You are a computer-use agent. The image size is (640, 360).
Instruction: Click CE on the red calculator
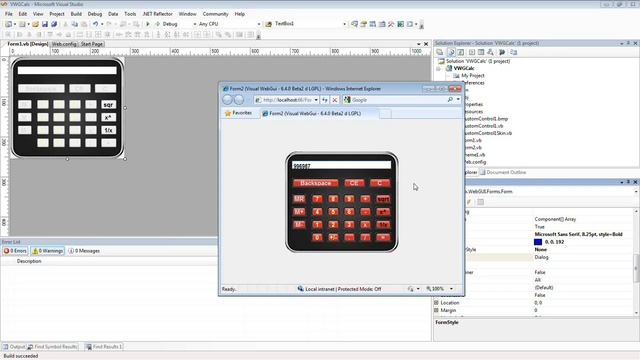354,183
